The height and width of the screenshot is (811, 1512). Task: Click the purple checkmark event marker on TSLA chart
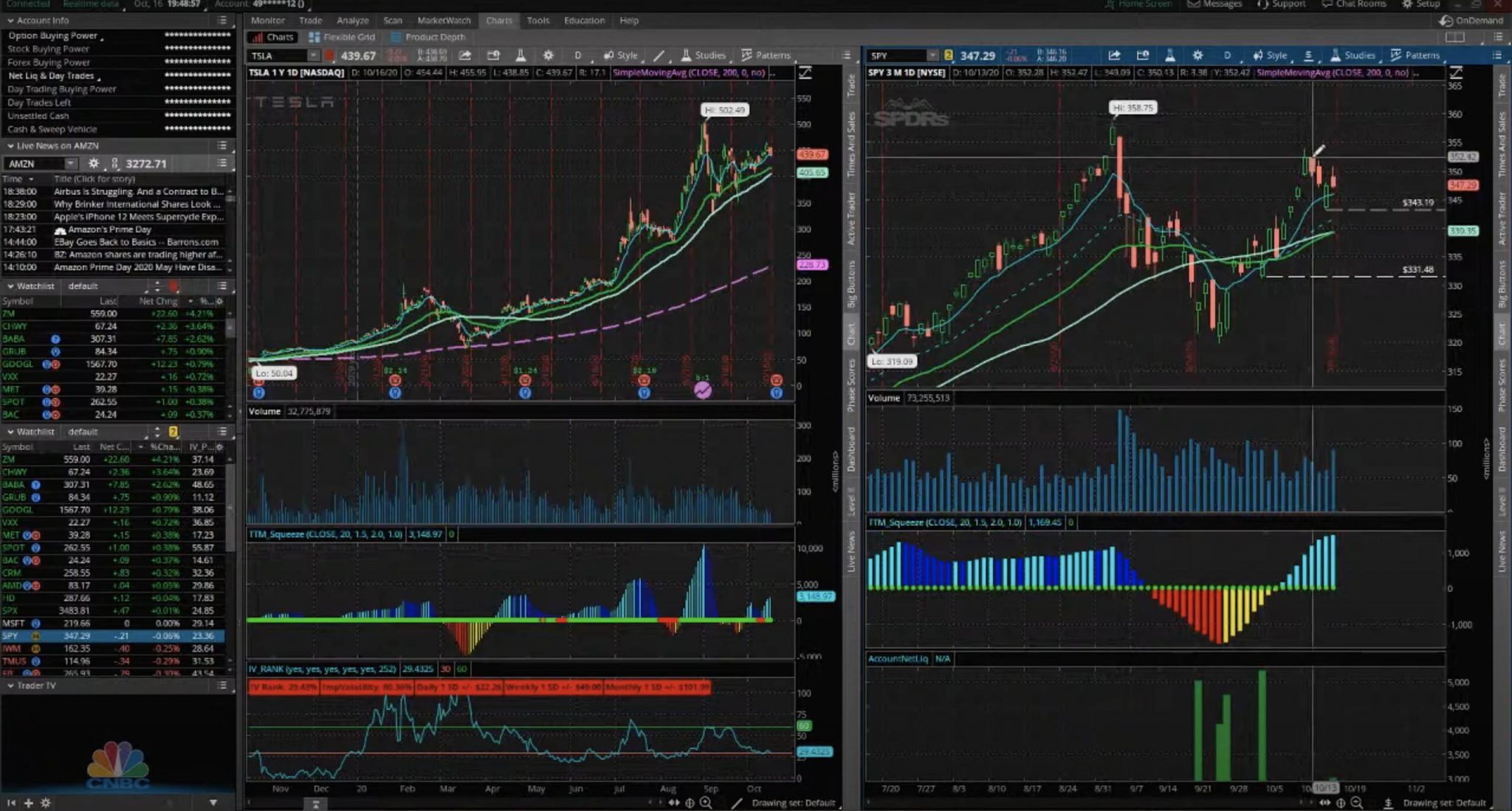[x=703, y=390]
